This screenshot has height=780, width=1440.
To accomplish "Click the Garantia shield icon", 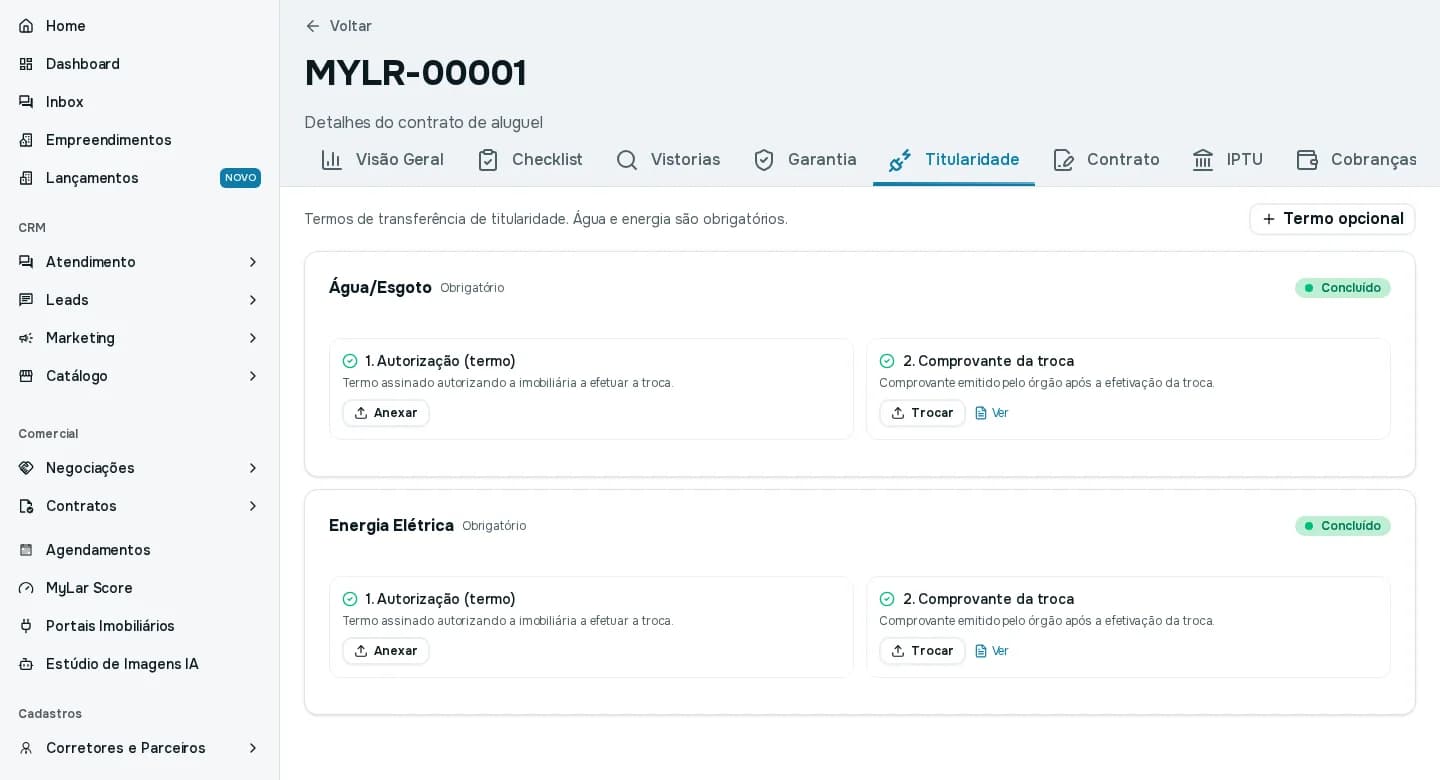I will 764,160.
